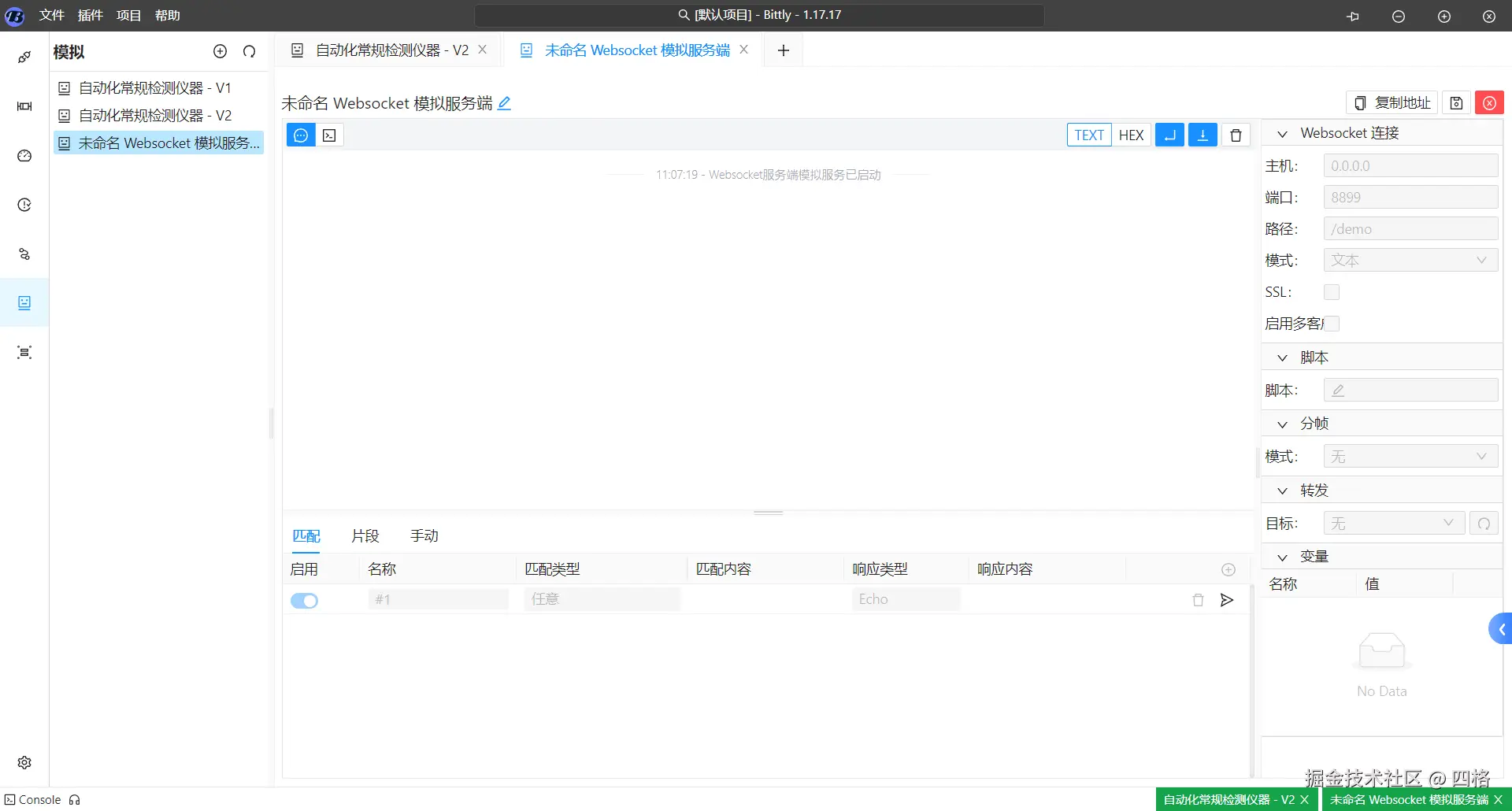
Task: Delete match rule #1
Action: point(1198,600)
